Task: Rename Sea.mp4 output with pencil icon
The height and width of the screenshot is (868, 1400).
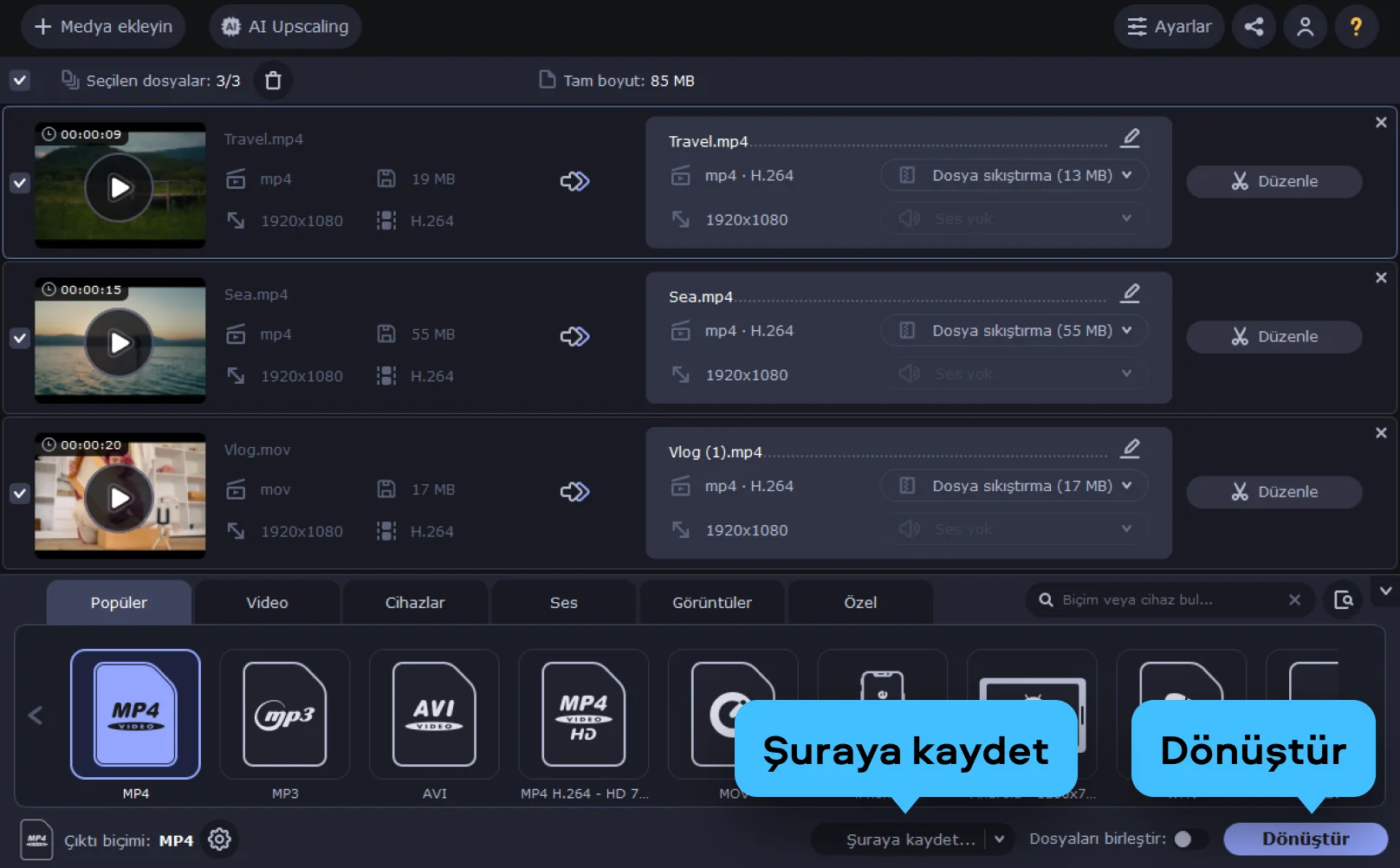Action: click(1131, 293)
